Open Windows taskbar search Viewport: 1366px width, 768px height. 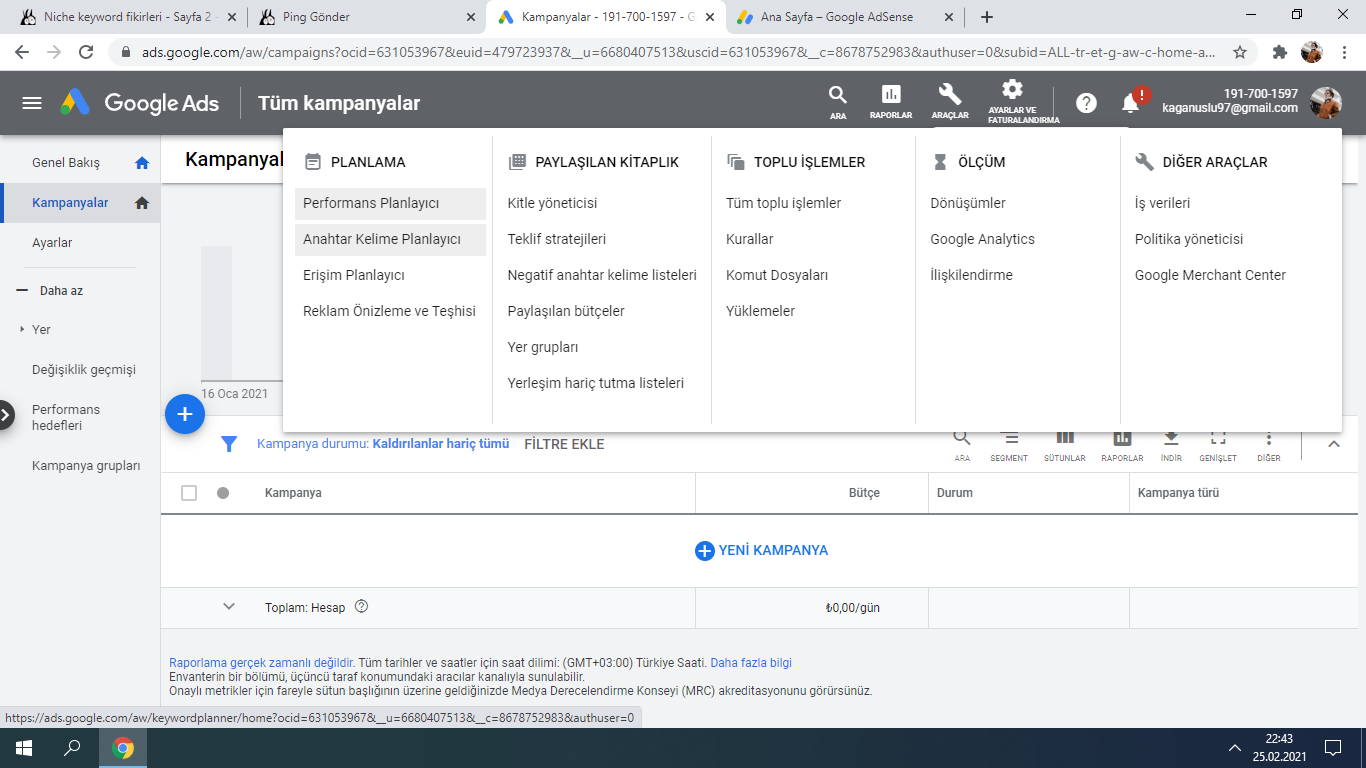pyautogui.click(x=73, y=748)
